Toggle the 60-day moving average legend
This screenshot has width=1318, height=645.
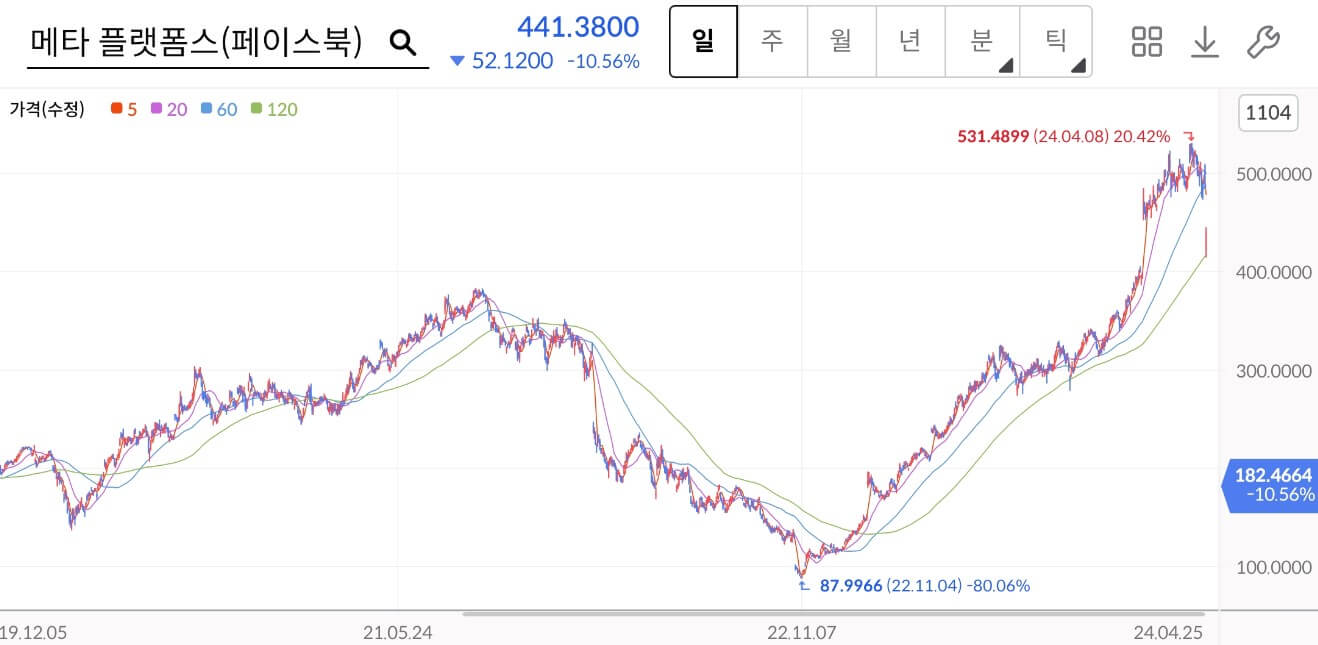pos(219,109)
